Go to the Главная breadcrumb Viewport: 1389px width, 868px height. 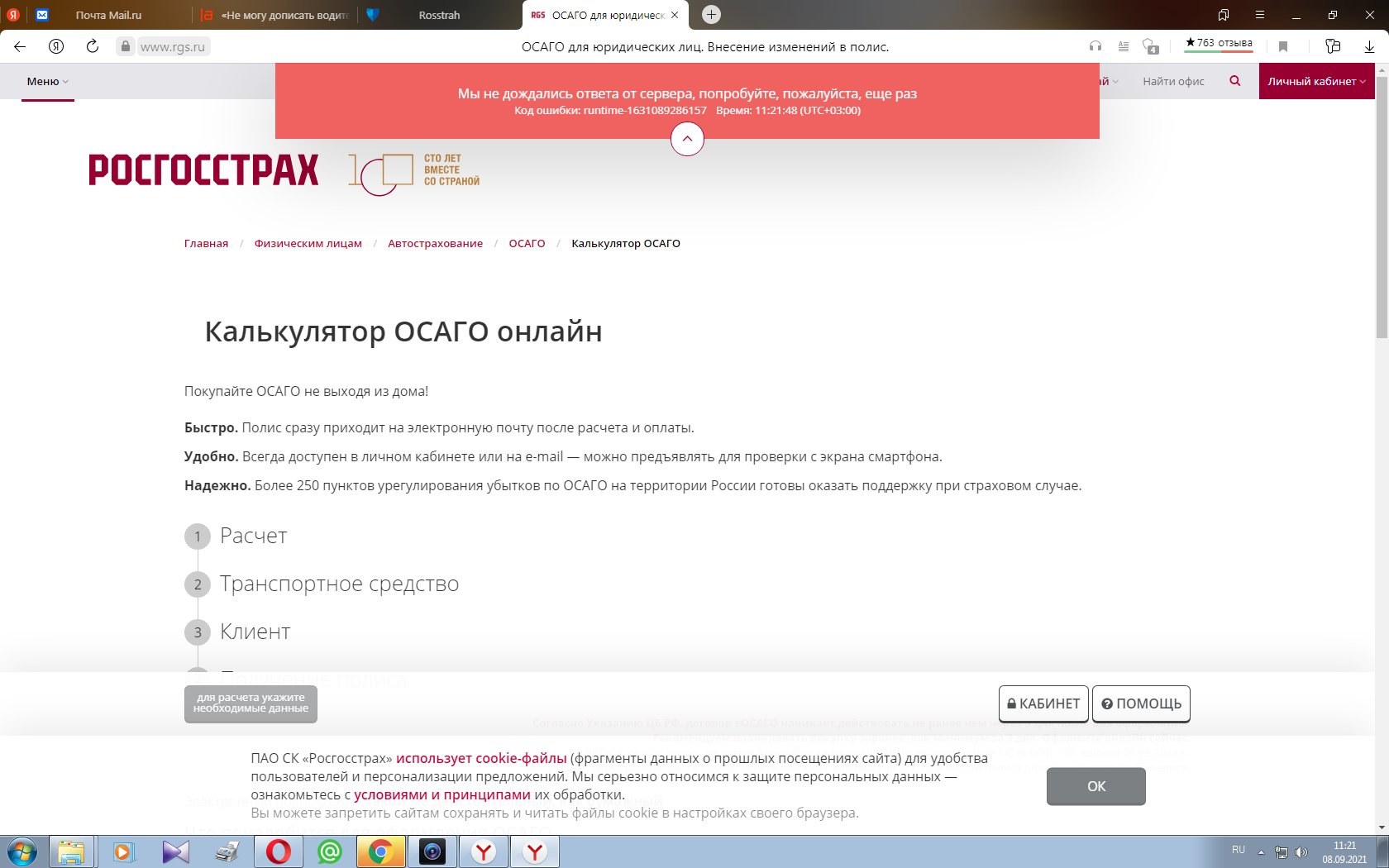(206, 243)
